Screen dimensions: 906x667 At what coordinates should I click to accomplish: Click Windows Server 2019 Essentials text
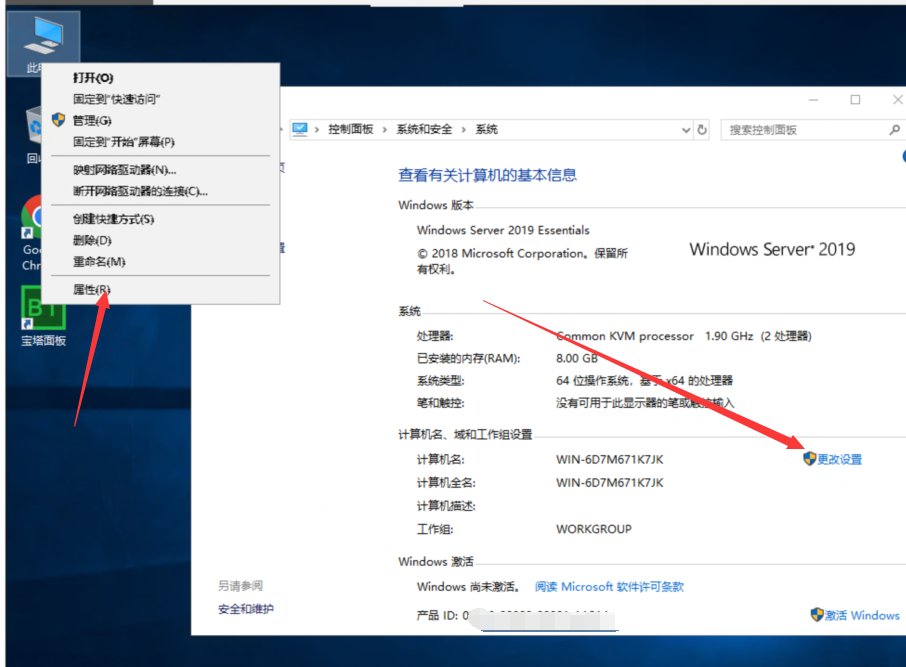503,230
